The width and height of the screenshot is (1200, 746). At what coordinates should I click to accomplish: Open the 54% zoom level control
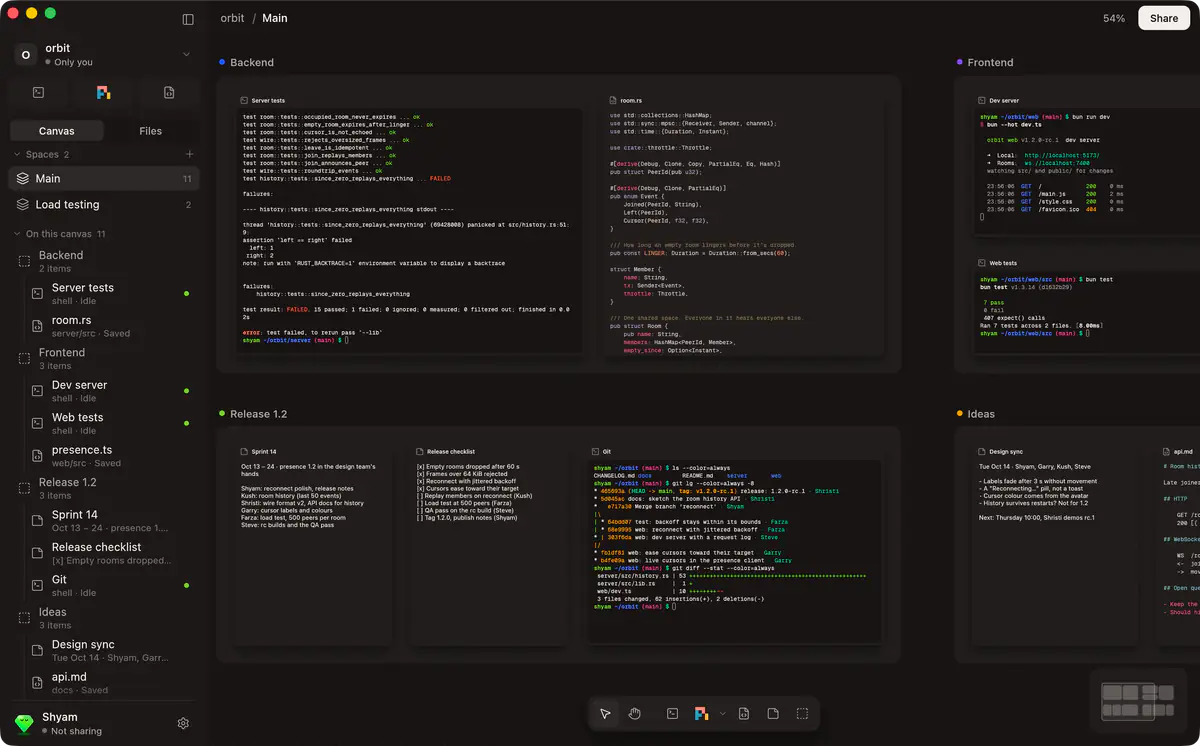pos(1113,19)
